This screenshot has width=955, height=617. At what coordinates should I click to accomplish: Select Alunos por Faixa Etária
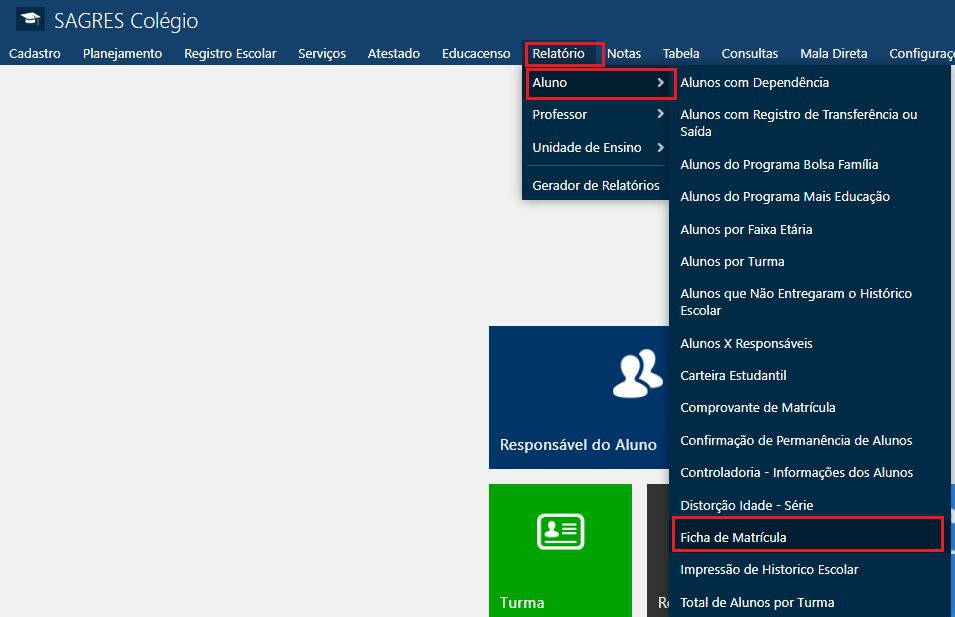tap(746, 230)
